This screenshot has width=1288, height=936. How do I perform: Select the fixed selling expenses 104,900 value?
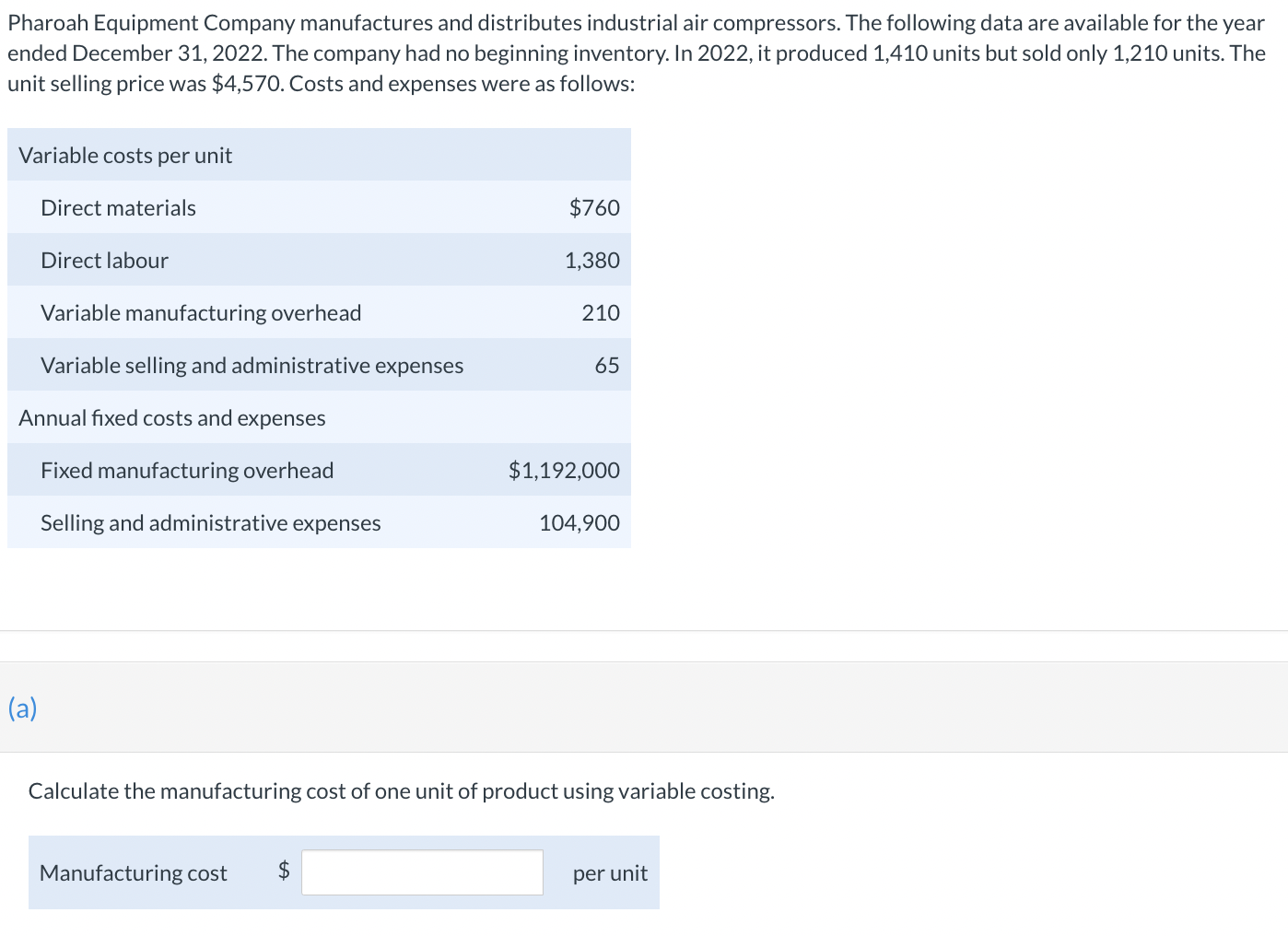click(580, 523)
